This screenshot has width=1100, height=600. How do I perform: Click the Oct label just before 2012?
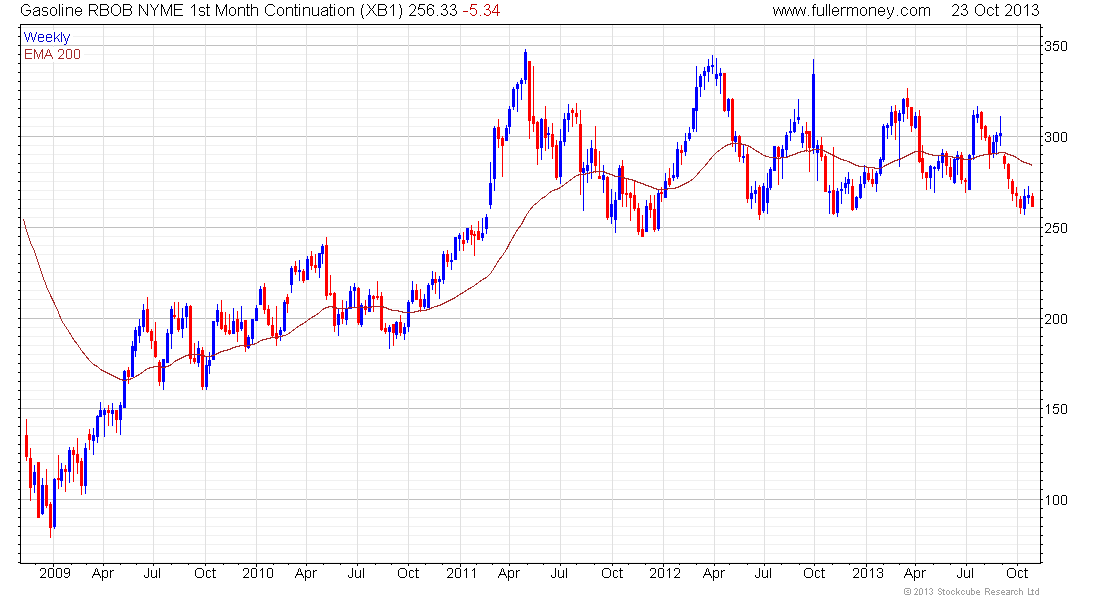[x=612, y=573]
